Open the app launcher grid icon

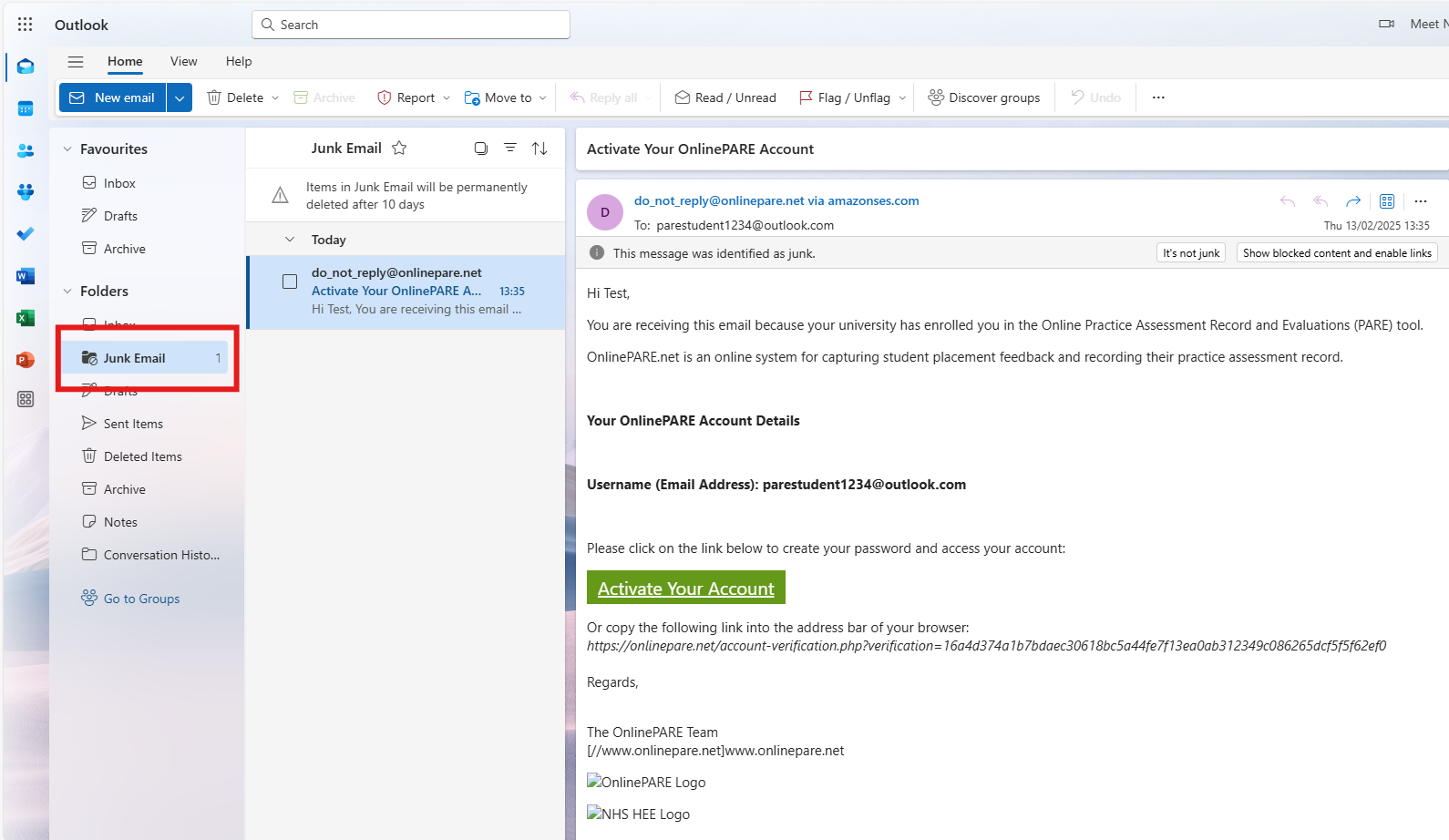[26, 25]
